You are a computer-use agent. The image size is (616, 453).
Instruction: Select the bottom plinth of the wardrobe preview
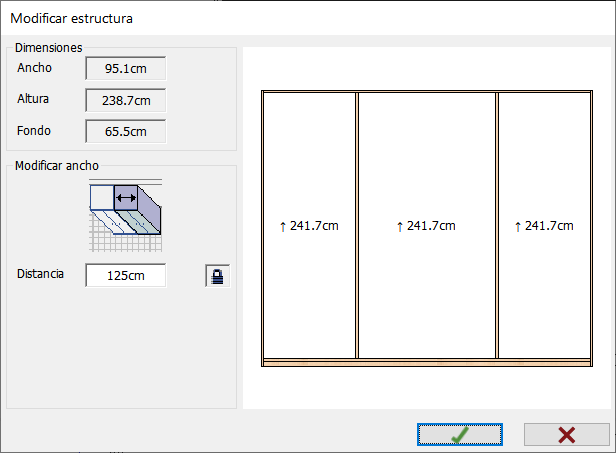pos(427,362)
